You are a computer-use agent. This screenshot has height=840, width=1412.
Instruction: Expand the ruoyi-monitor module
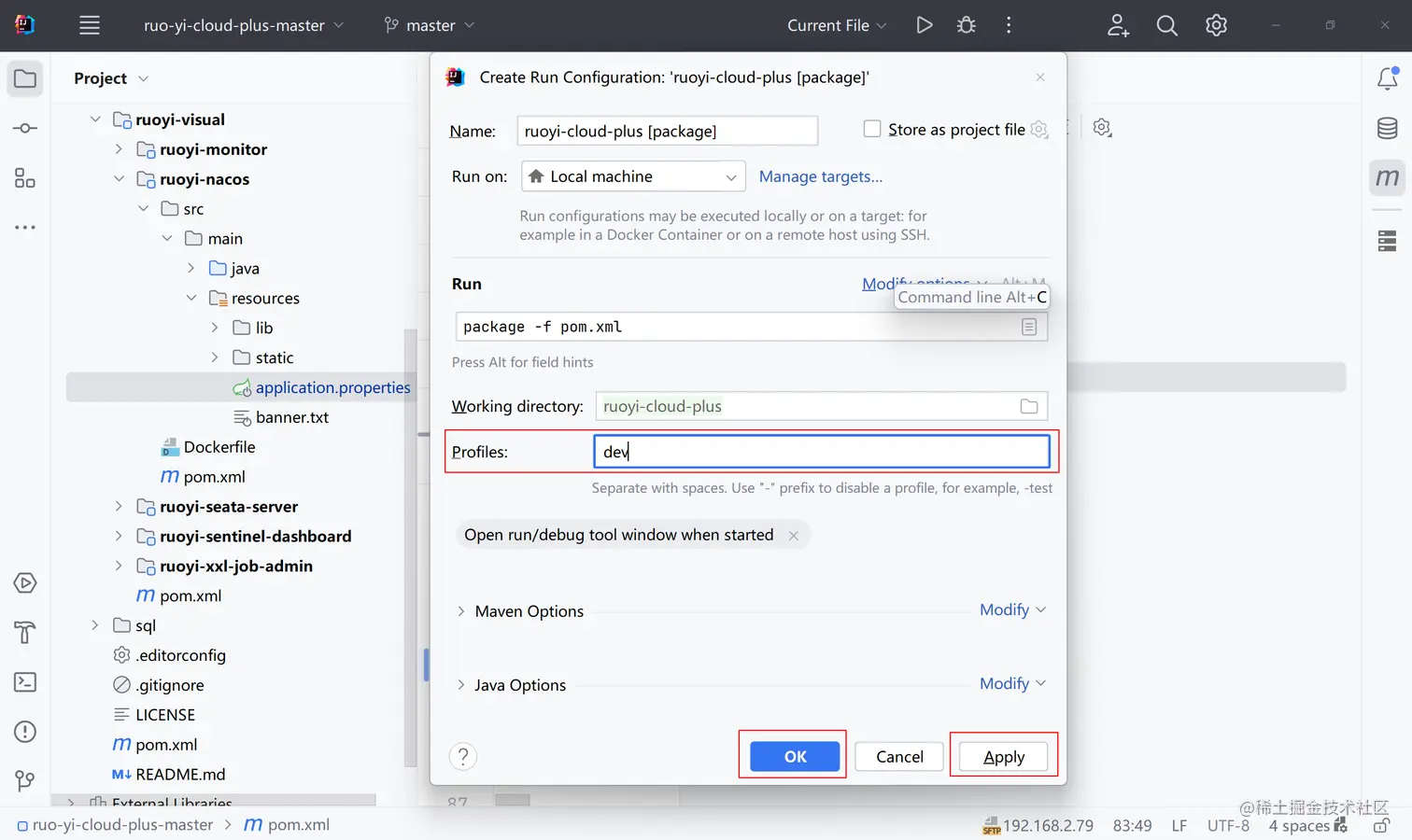coord(119,149)
